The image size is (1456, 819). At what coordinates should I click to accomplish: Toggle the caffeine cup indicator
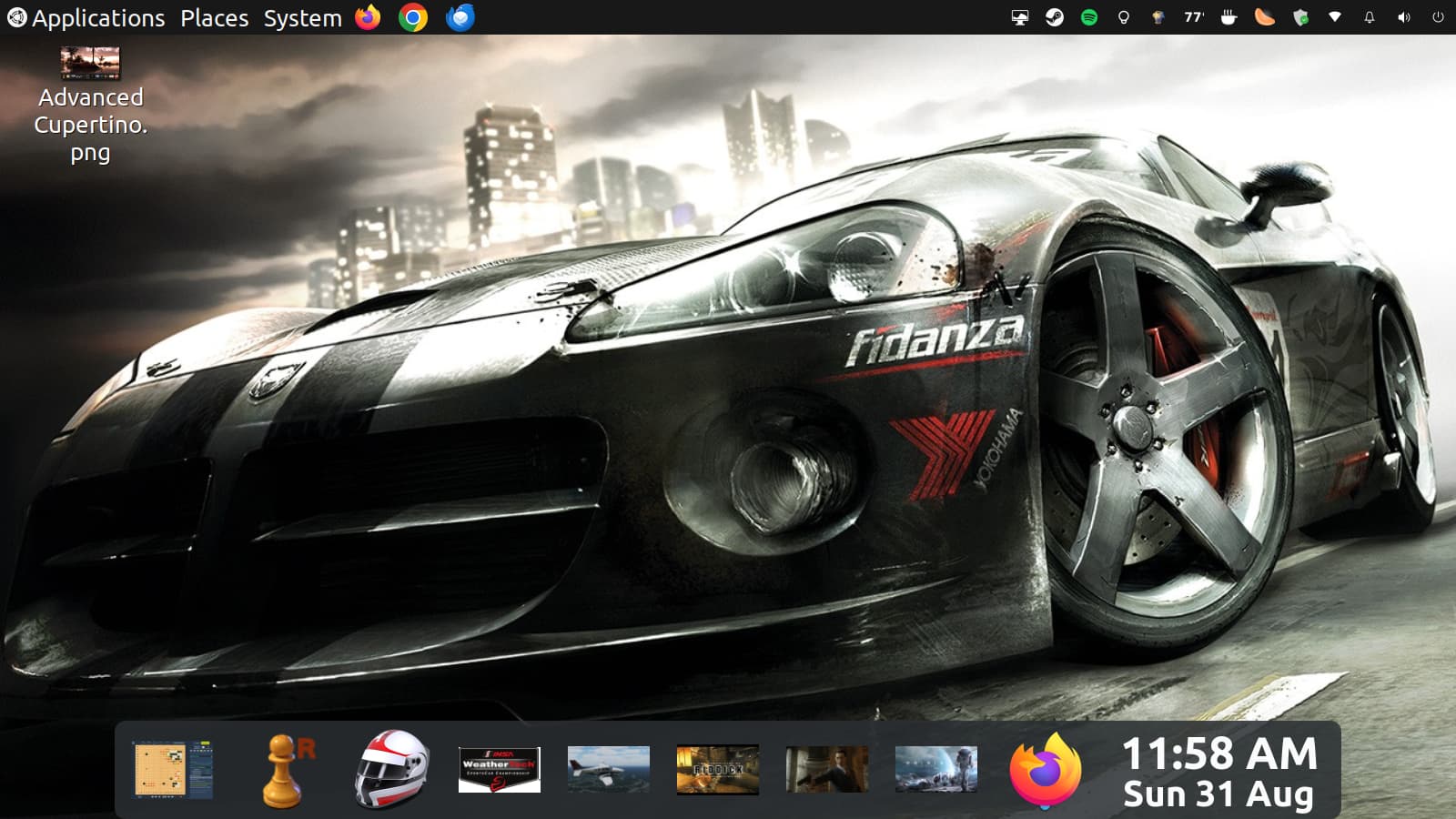point(1228,17)
